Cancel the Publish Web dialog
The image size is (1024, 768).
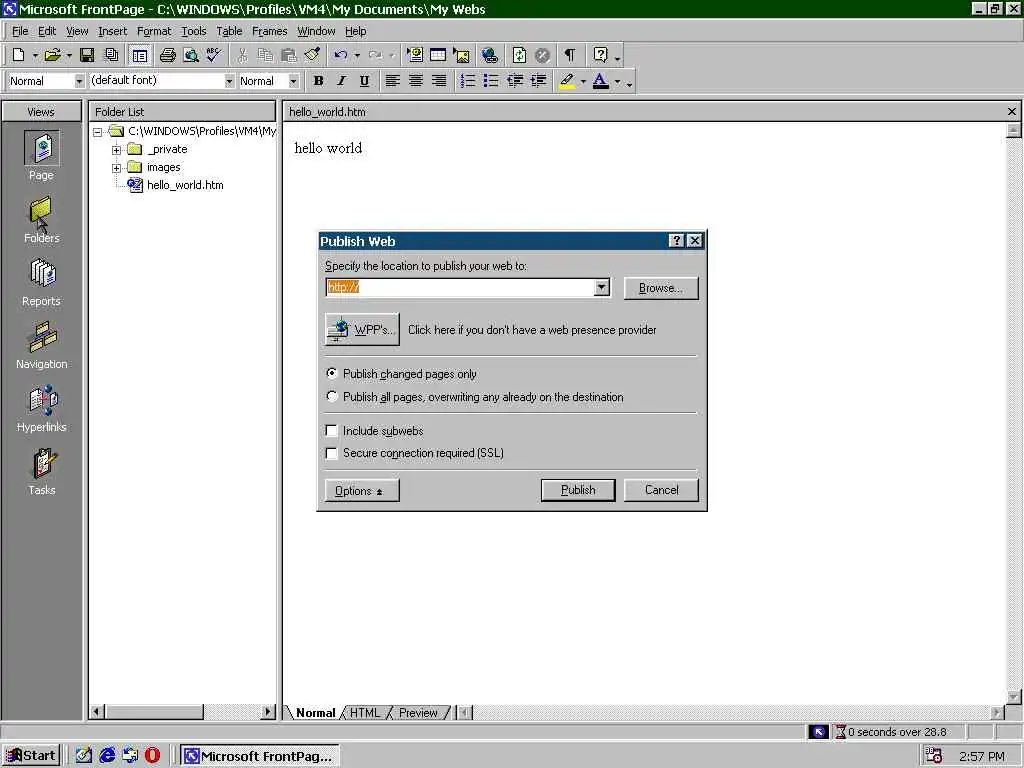pyautogui.click(x=661, y=490)
